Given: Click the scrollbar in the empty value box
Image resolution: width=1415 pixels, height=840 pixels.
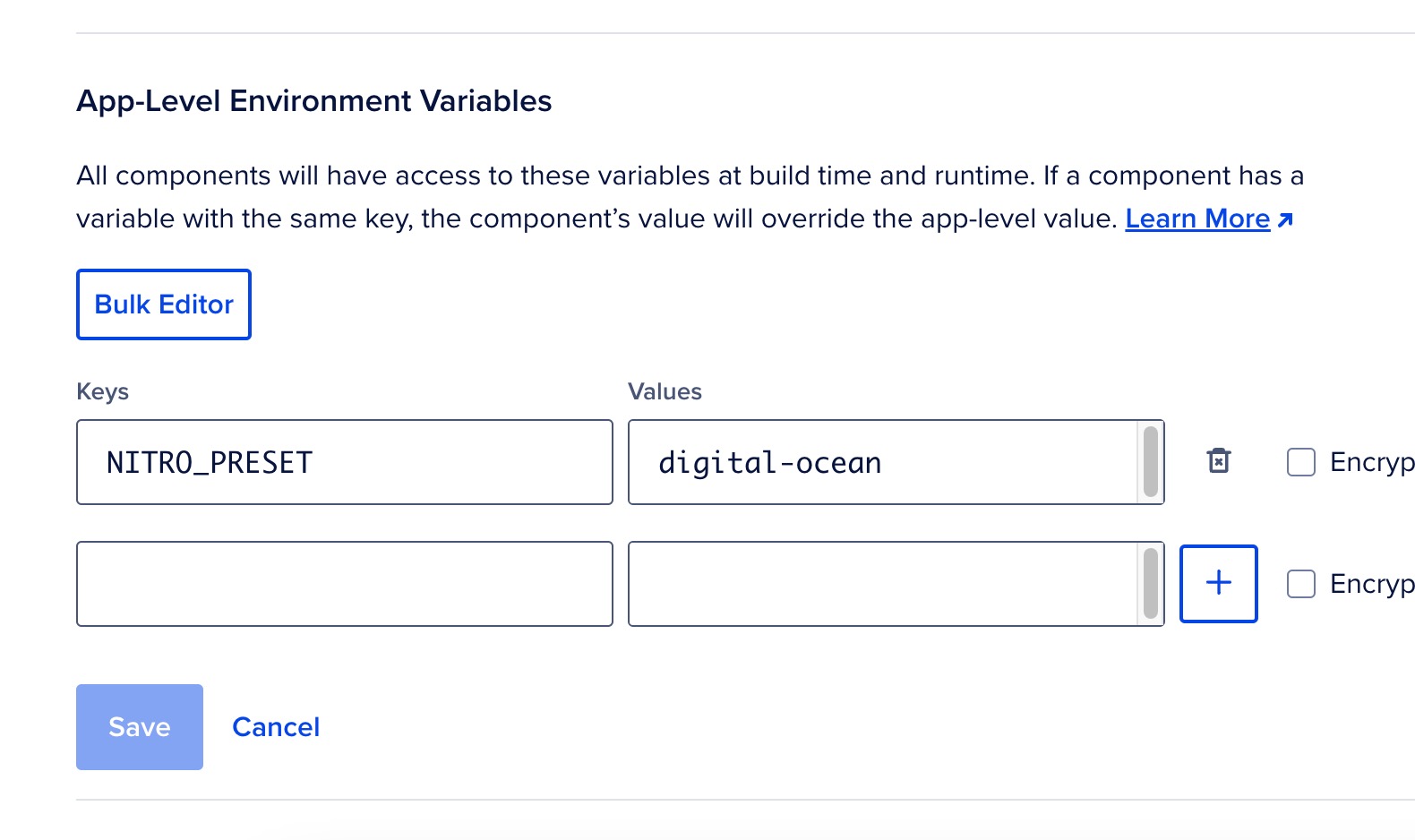Looking at the screenshot, I should coord(1151,583).
